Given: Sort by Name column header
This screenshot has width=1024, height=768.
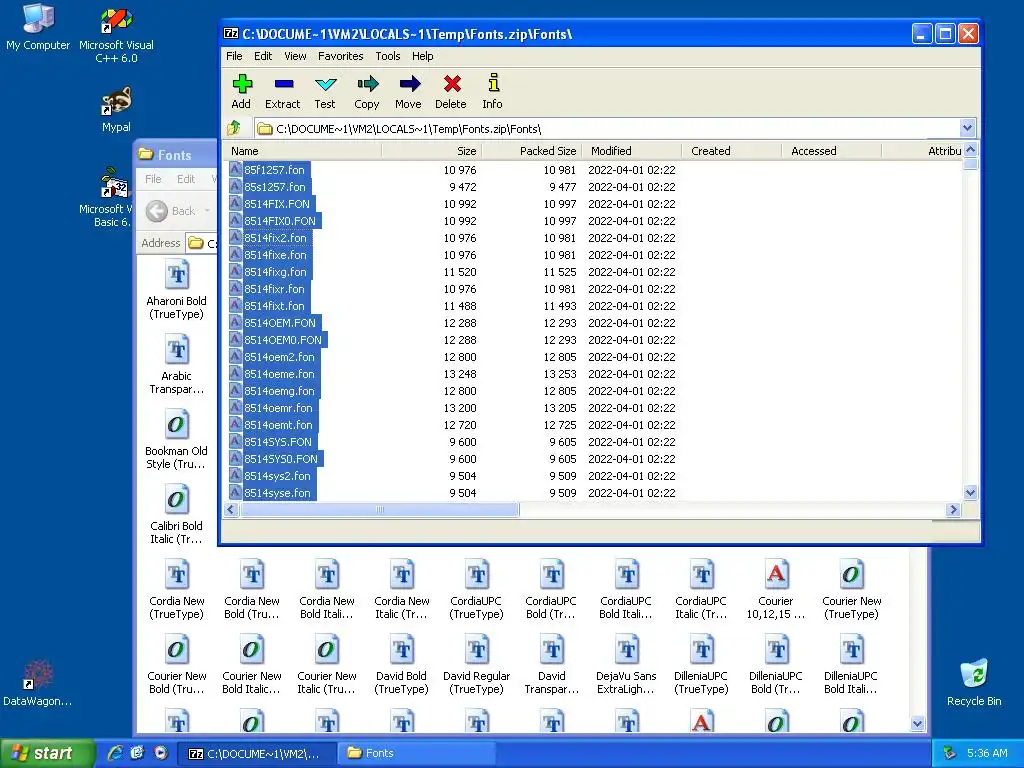Looking at the screenshot, I should click(x=302, y=151).
